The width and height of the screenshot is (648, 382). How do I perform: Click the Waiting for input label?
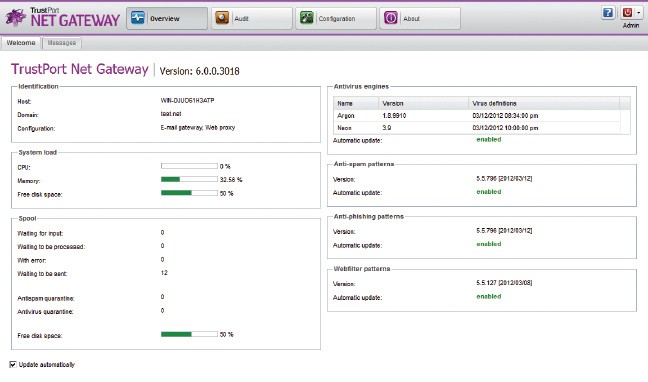(x=40, y=233)
